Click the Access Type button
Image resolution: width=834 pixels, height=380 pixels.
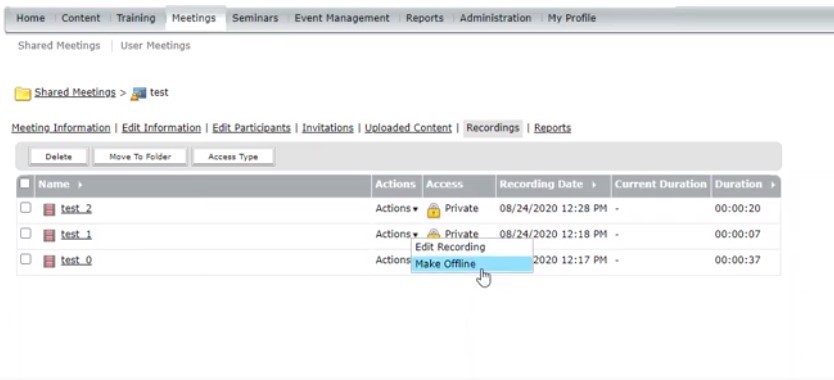click(233, 156)
